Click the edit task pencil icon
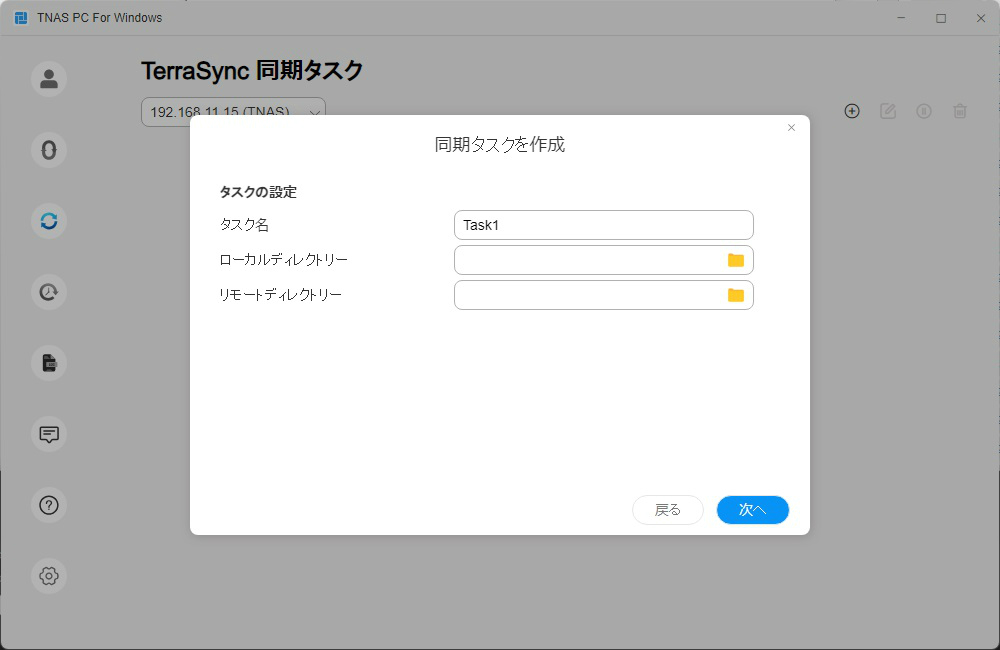Screen dimensions: 1000x650 [x=888, y=111]
